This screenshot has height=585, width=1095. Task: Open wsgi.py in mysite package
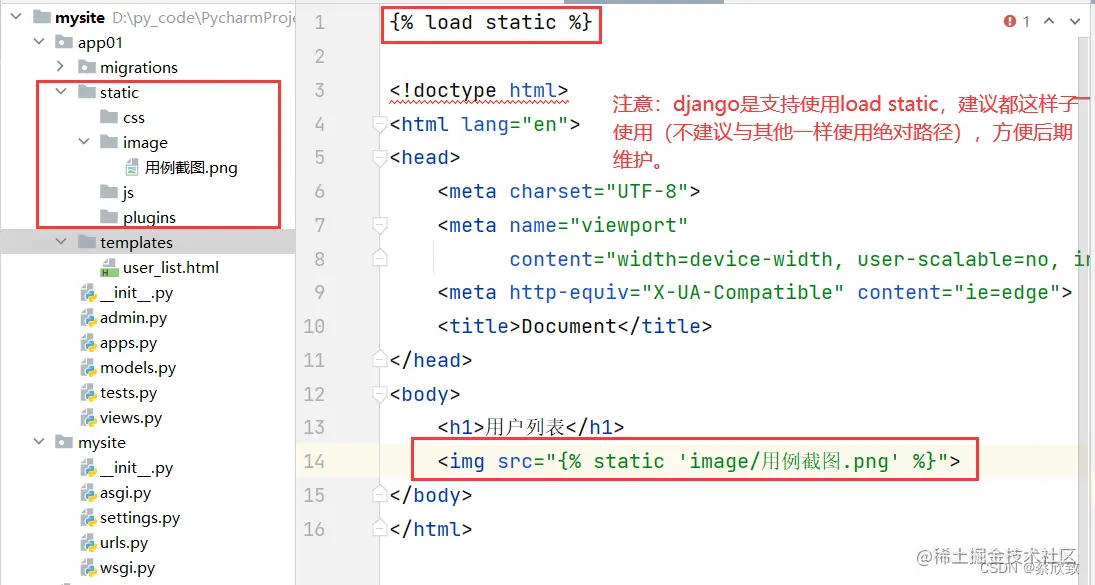127,568
